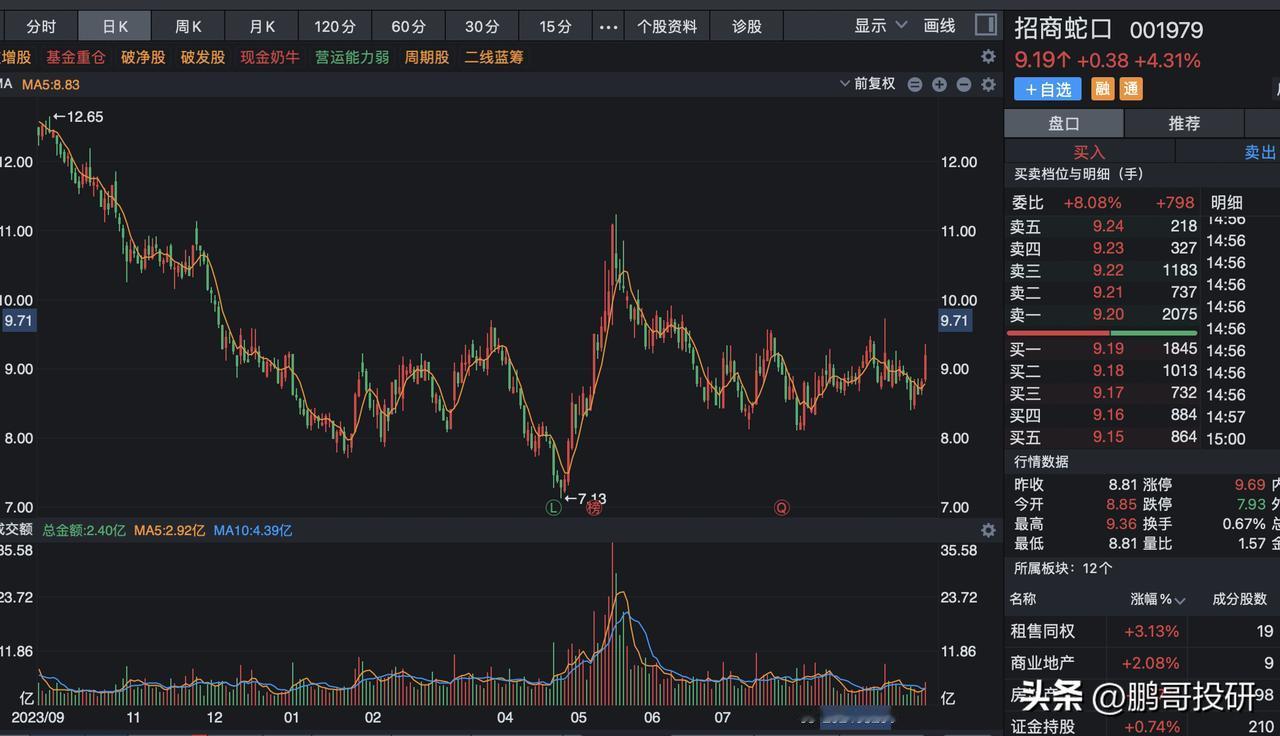Viewport: 1280px width, 736px height.
Task: Click the orange 通 badge
Action: 1130,89
